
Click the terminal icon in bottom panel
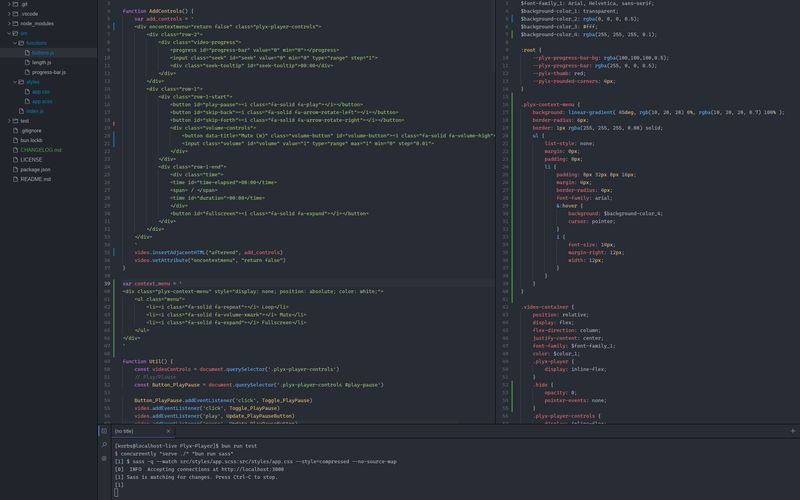(x=104, y=431)
